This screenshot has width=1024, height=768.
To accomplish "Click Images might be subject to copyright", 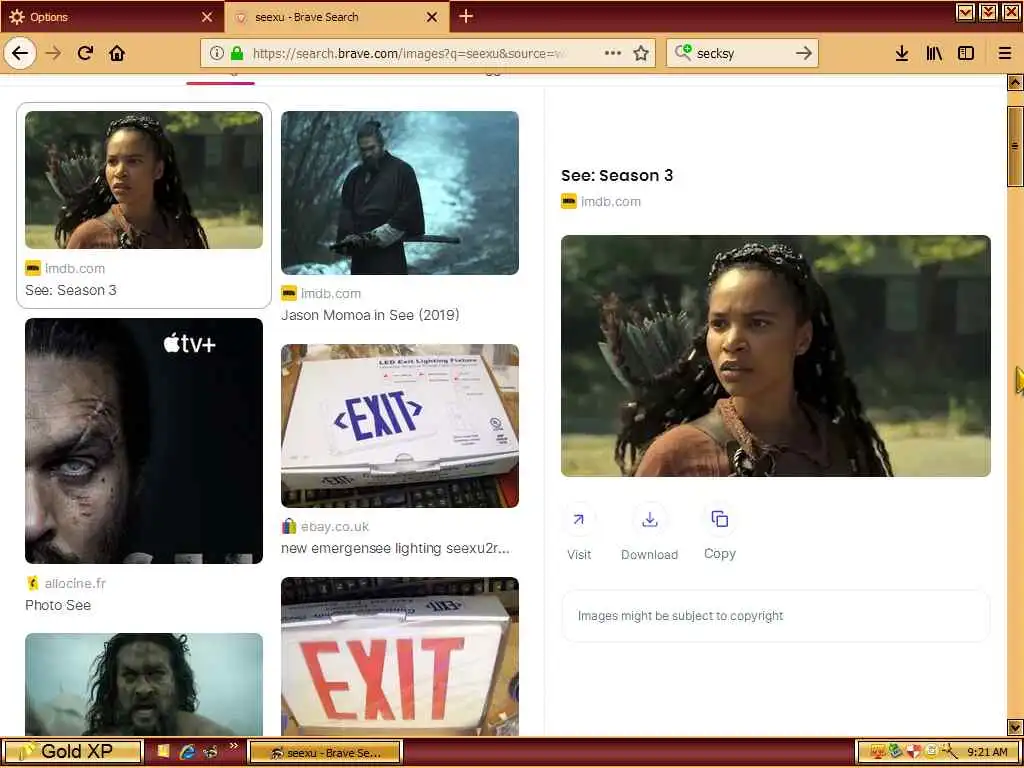I will (680, 616).
